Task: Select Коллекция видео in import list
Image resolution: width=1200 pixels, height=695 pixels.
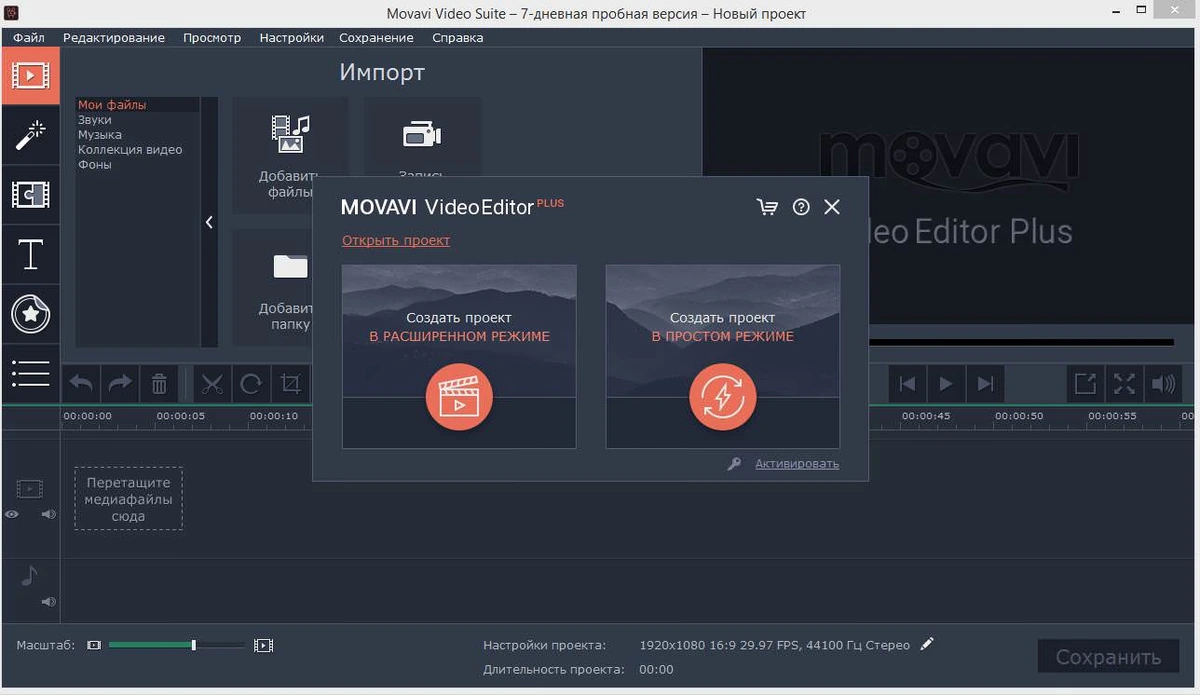Action: tap(130, 150)
